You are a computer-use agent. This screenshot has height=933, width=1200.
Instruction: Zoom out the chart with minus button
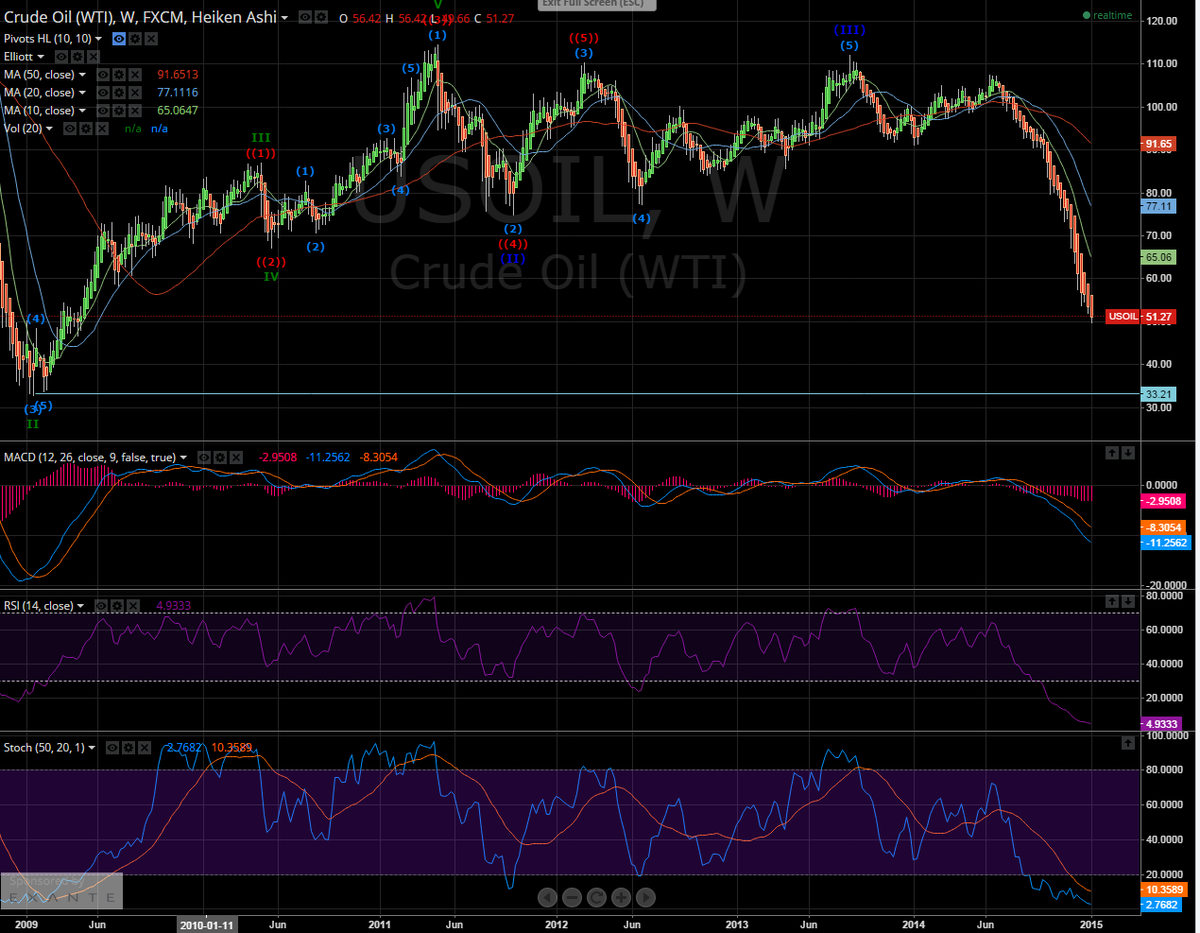tap(571, 897)
